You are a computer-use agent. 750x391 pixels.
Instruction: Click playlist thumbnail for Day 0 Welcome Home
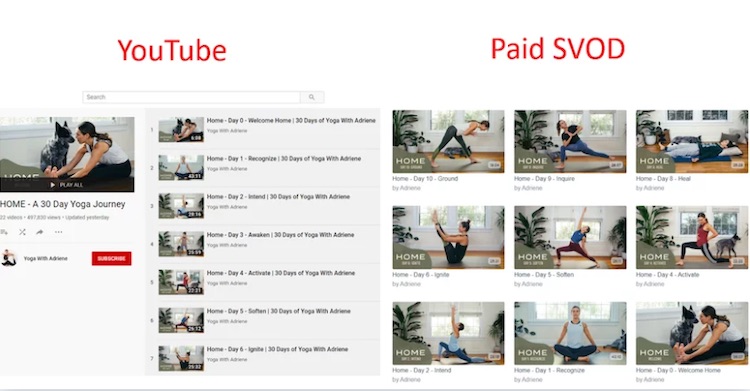[181, 130]
